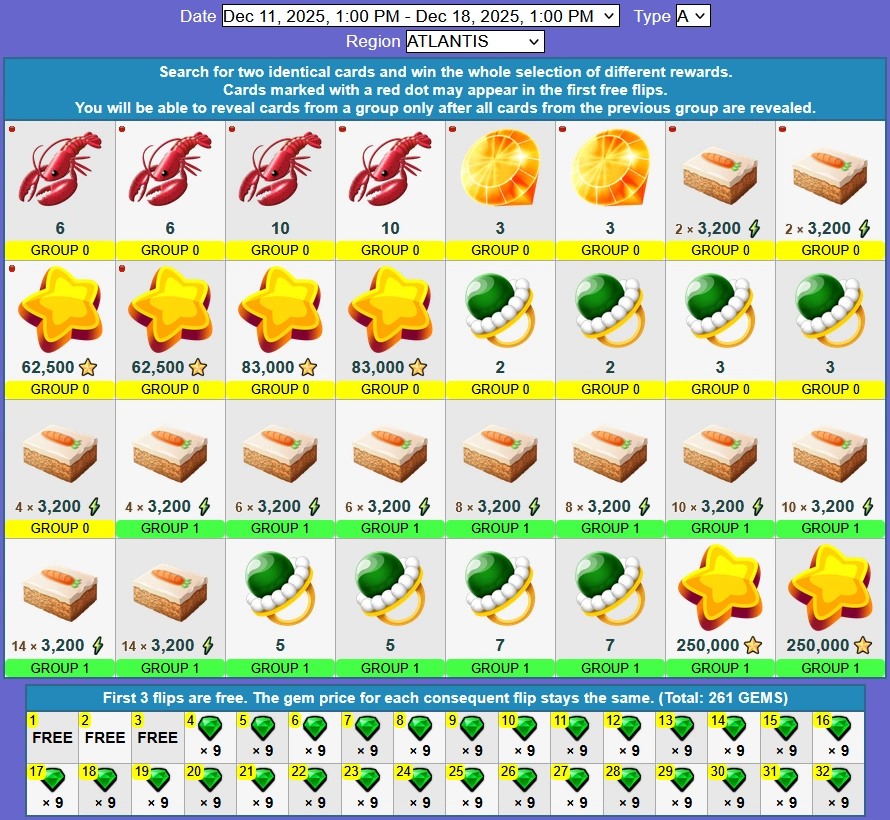Click the 'Search for two identical cards' instruction
890x820 pixels.
point(446,72)
